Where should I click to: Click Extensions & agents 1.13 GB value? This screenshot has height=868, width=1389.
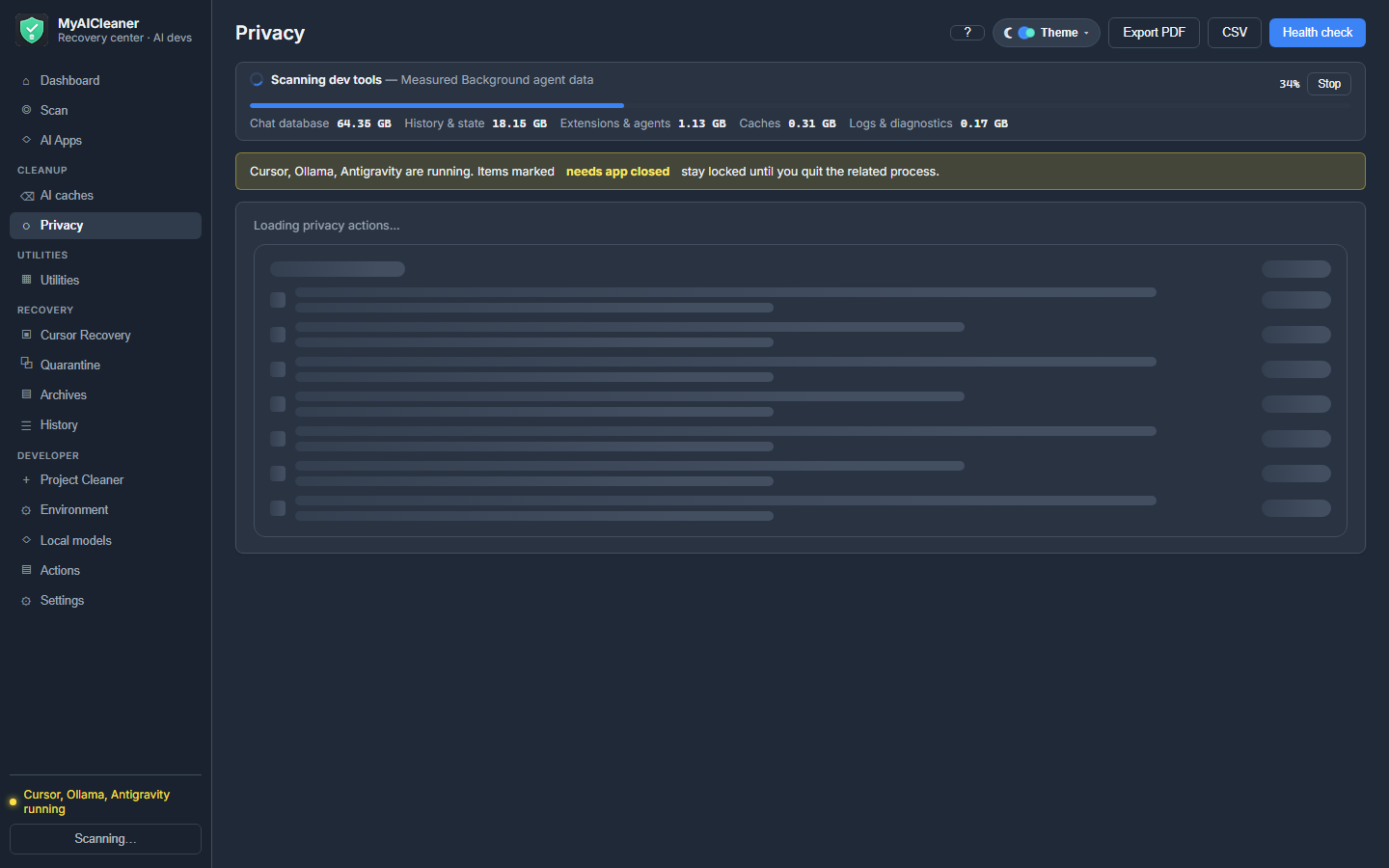coord(701,123)
